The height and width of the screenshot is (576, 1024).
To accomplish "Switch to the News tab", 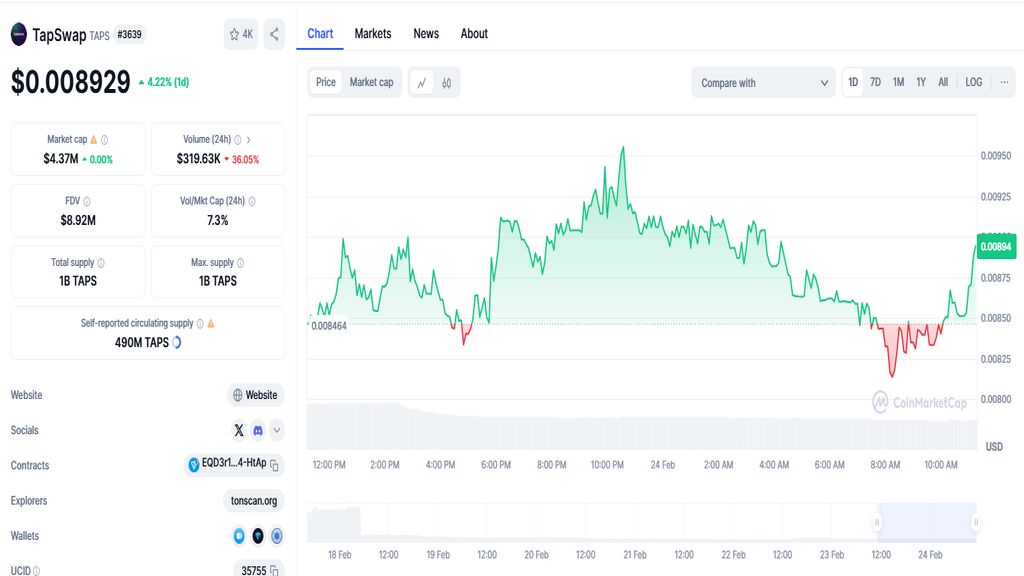I will (x=426, y=34).
